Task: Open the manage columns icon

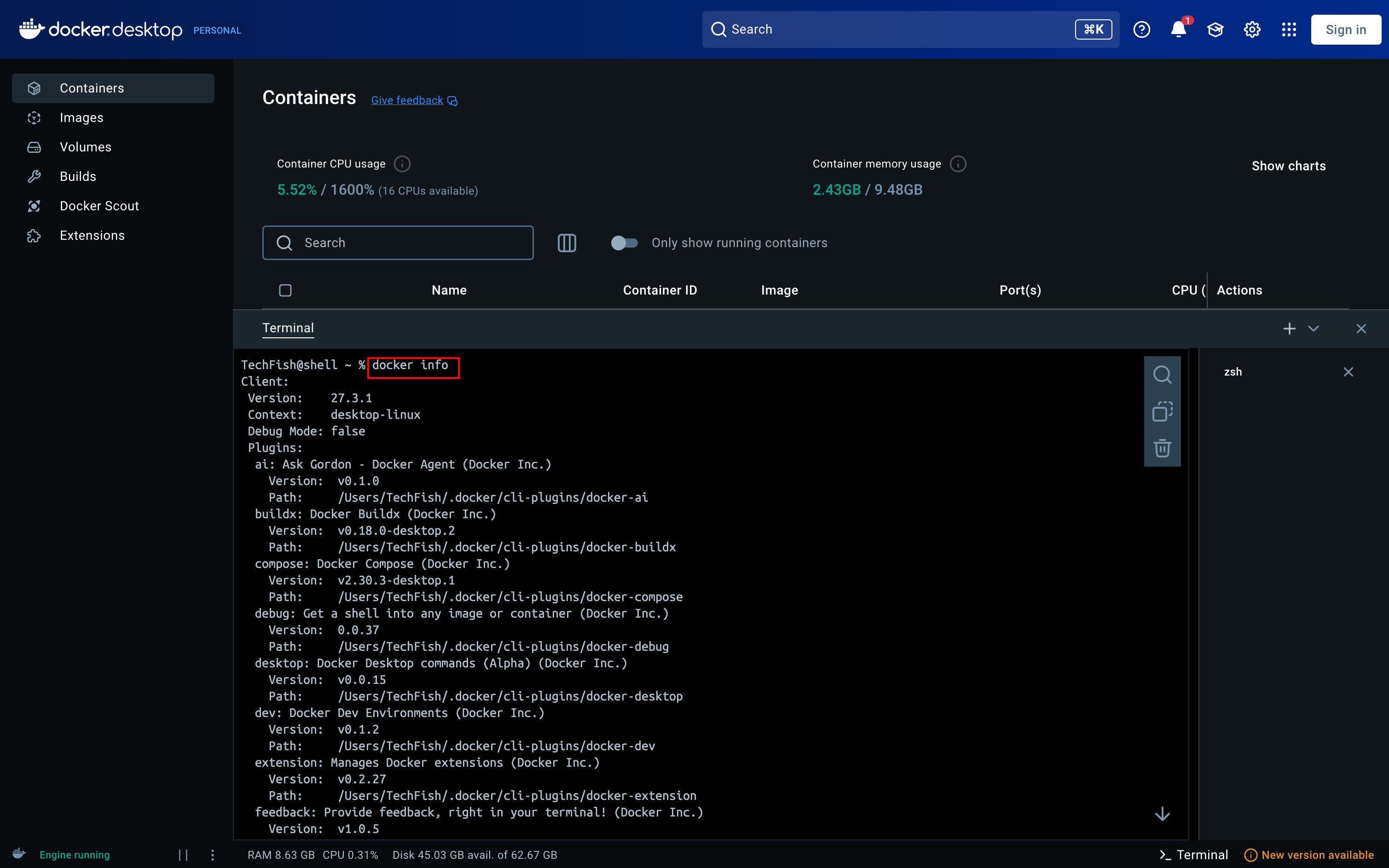Action: click(567, 243)
